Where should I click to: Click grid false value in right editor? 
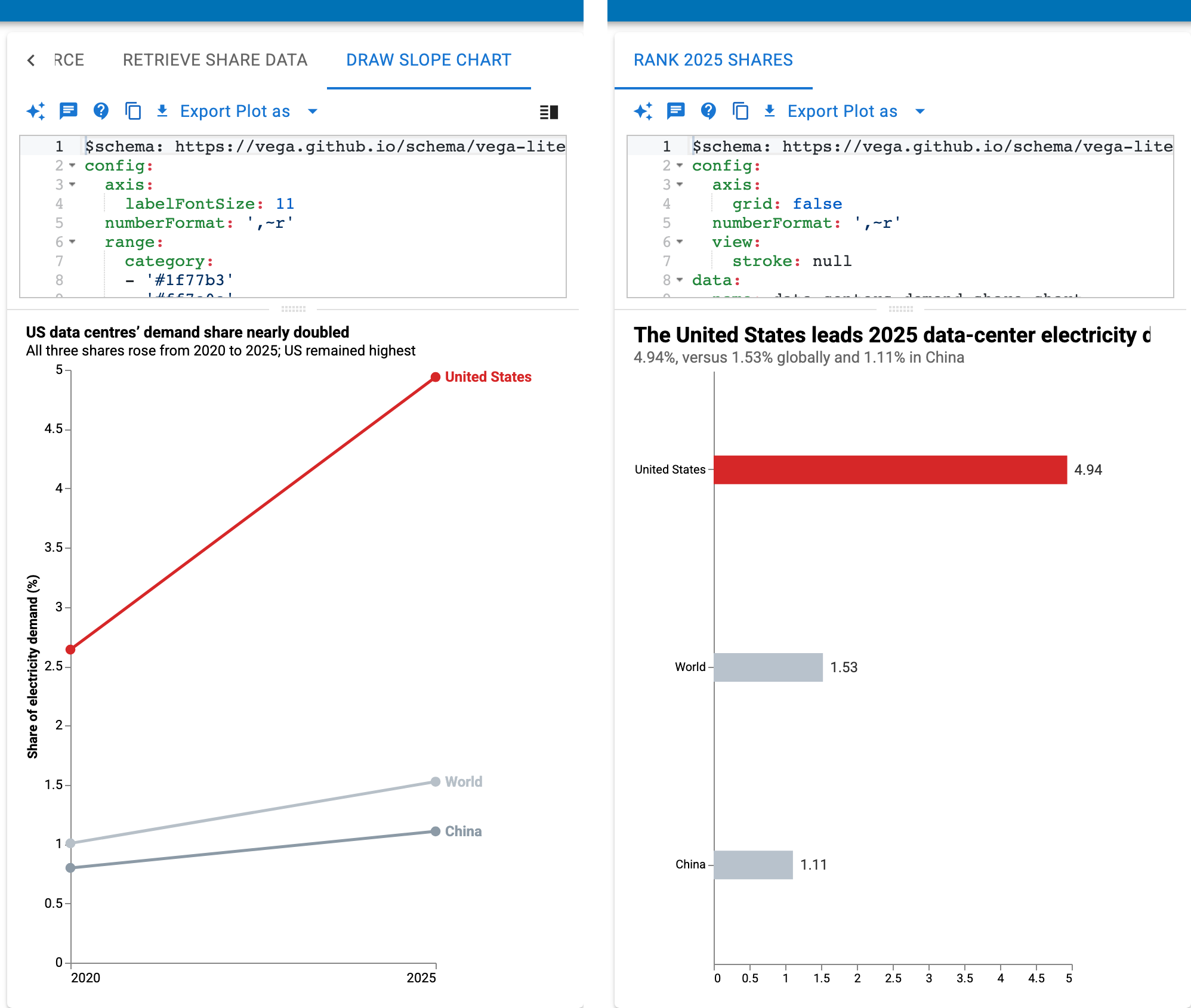pyautogui.click(x=817, y=203)
